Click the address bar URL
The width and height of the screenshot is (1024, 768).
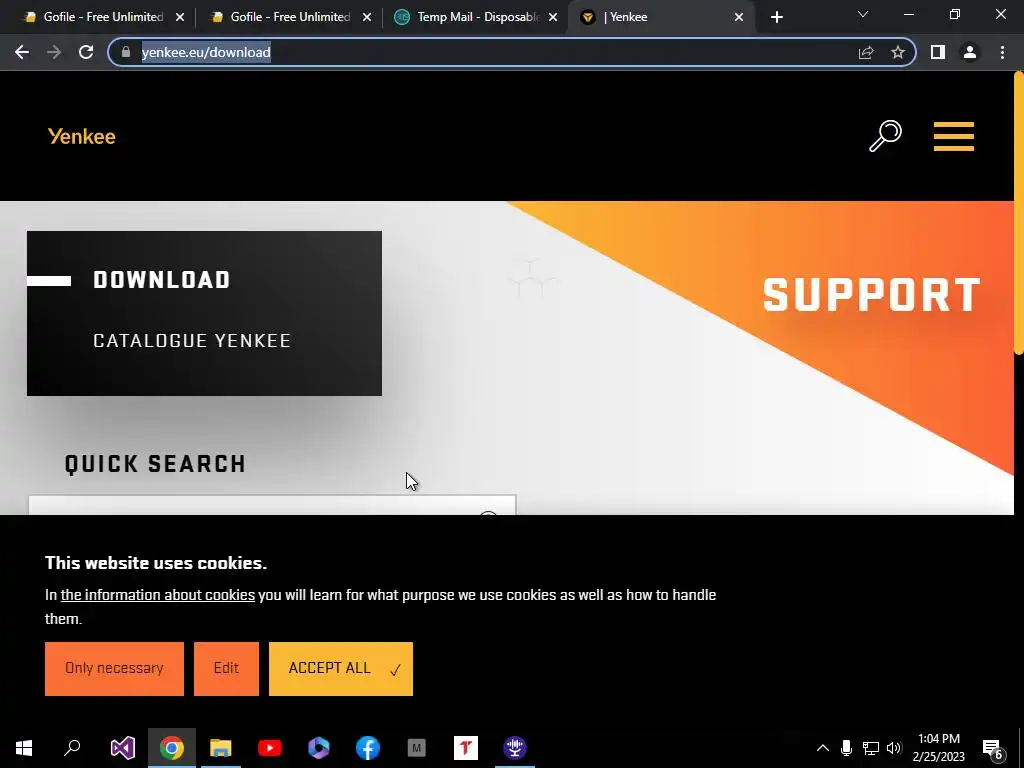pos(206,52)
